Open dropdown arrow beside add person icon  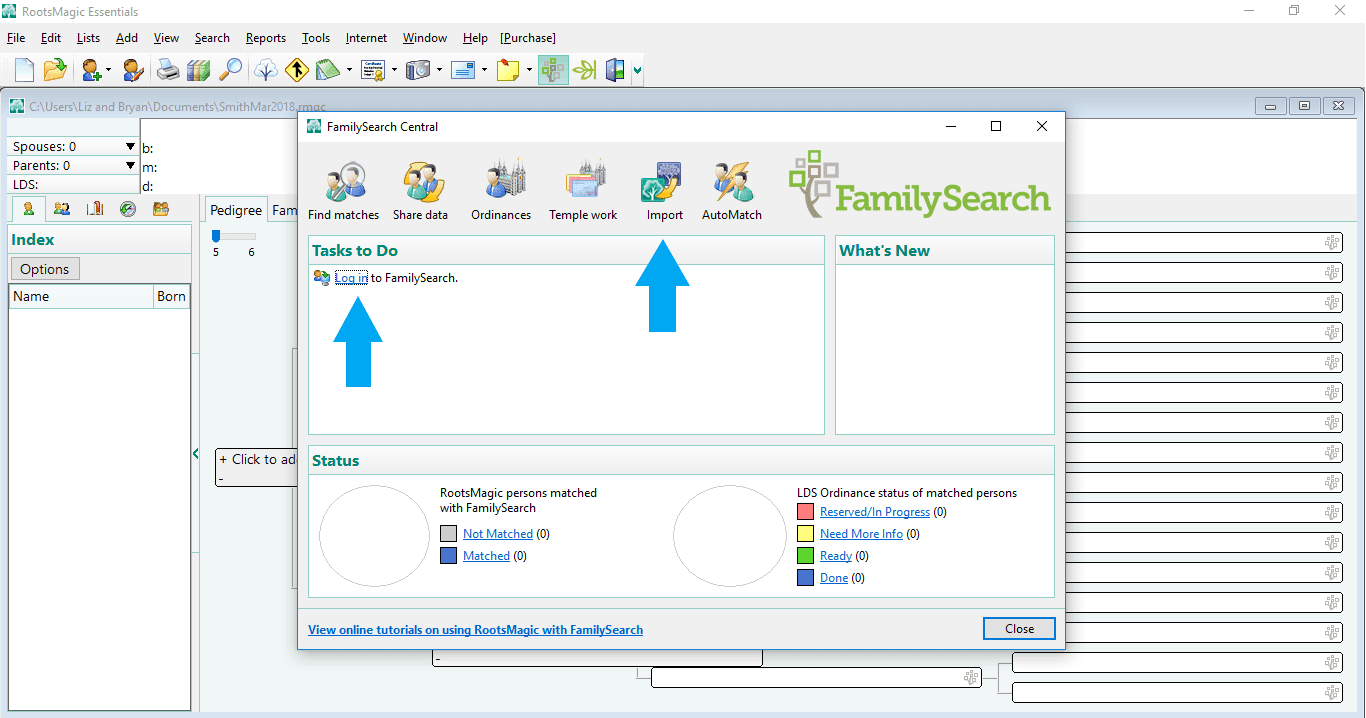click(x=108, y=70)
